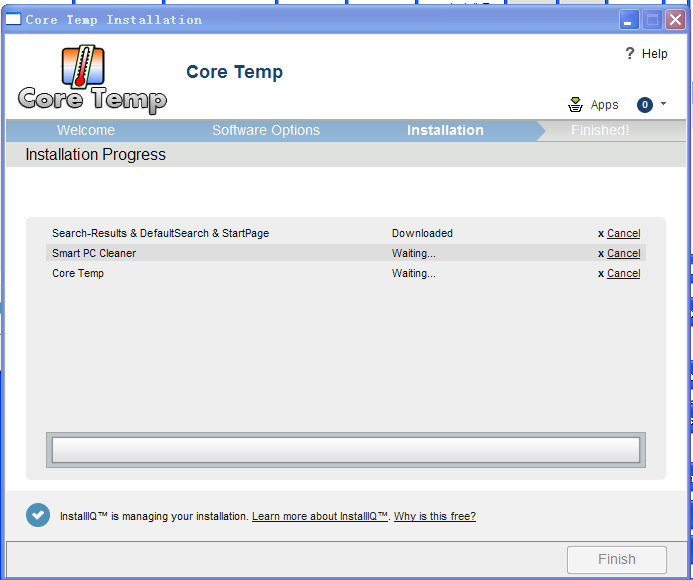Select the Finished! step tab
Viewport: 693px width, 580px height.
[x=600, y=130]
